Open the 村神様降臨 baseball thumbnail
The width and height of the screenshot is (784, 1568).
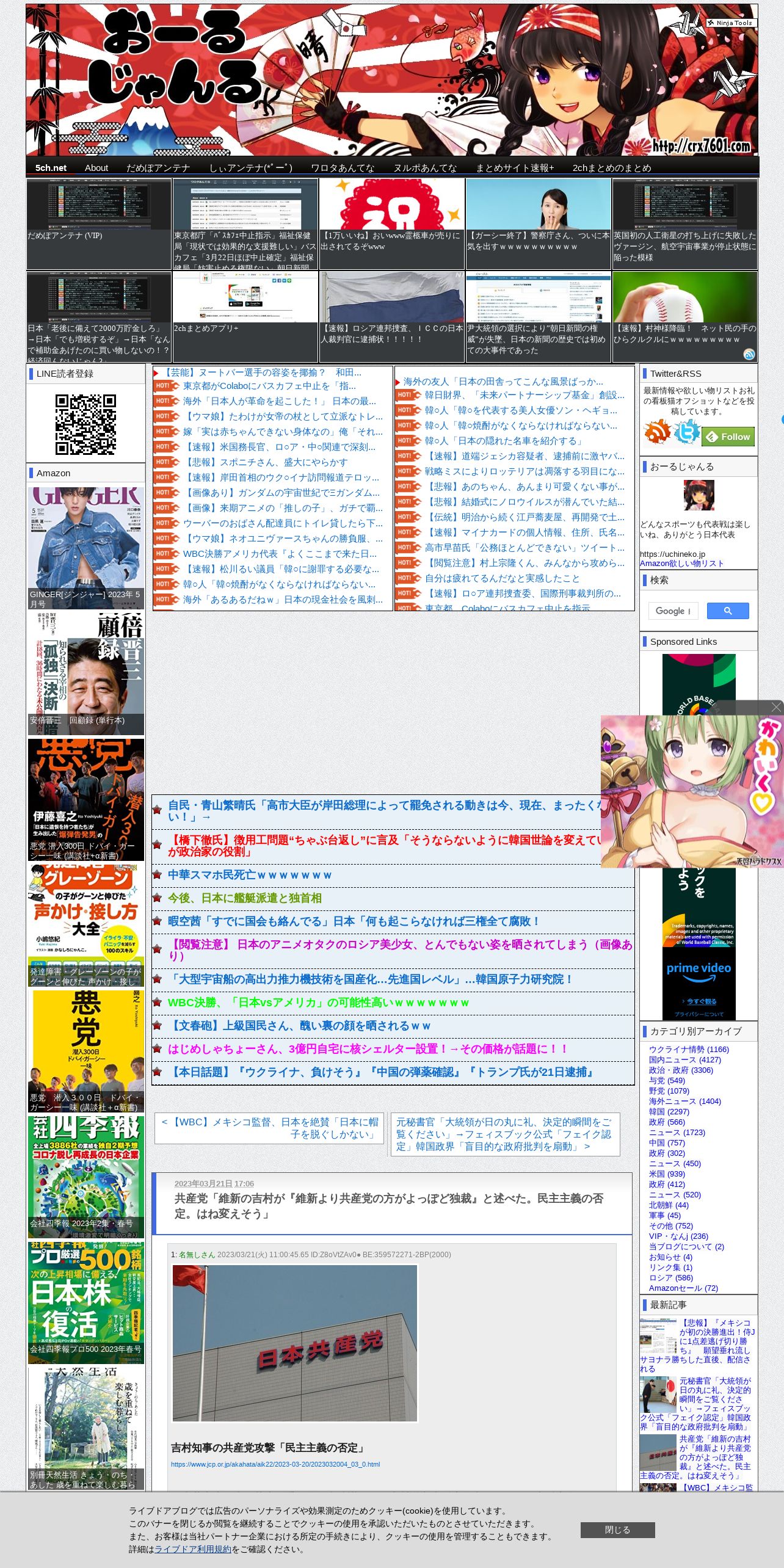[685, 317]
